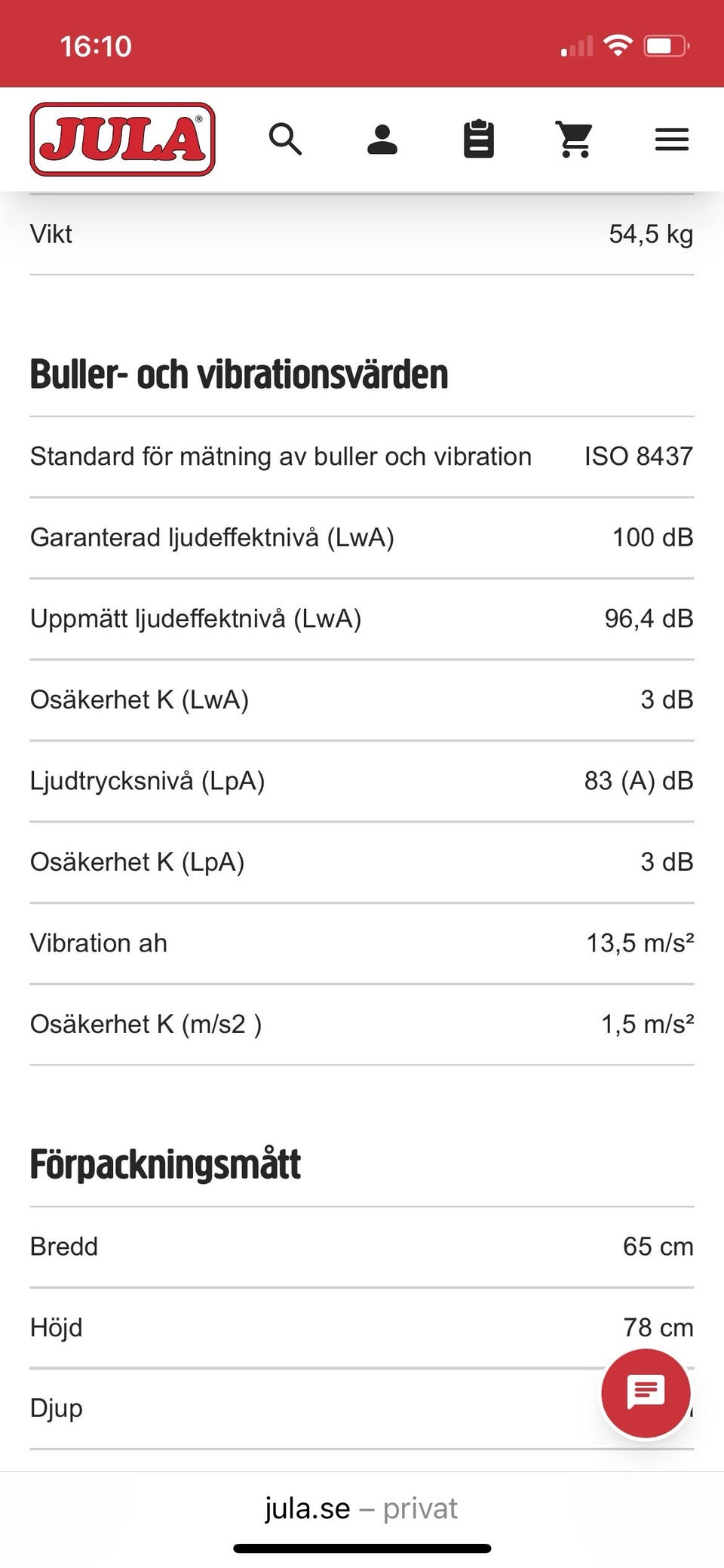
Task: Select the Förpackningsmått heading
Action: click(x=165, y=1164)
